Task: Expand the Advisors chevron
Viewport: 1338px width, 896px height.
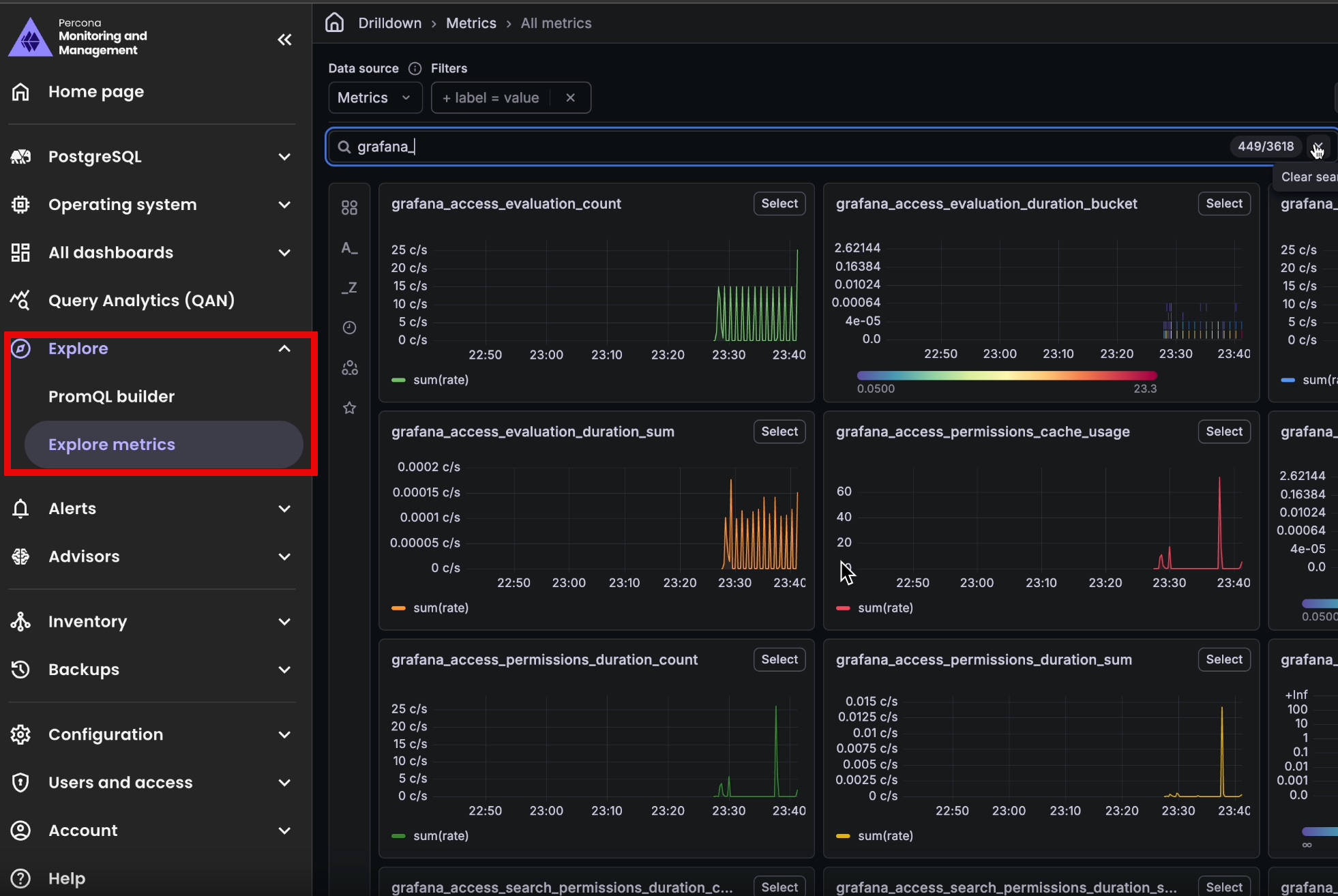Action: [284, 556]
